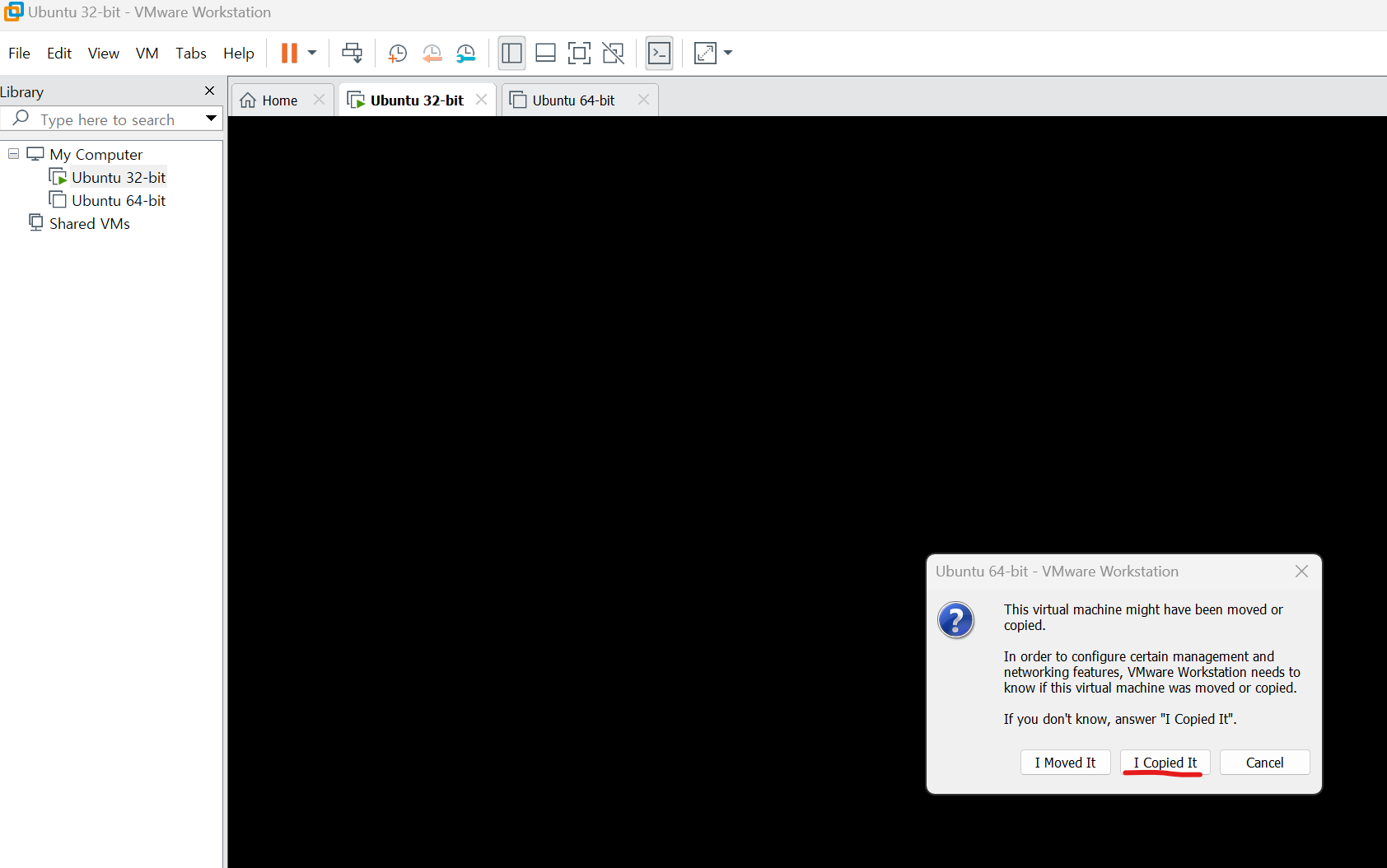Open the View menu
This screenshot has height=868, width=1387.
click(x=104, y=54)
